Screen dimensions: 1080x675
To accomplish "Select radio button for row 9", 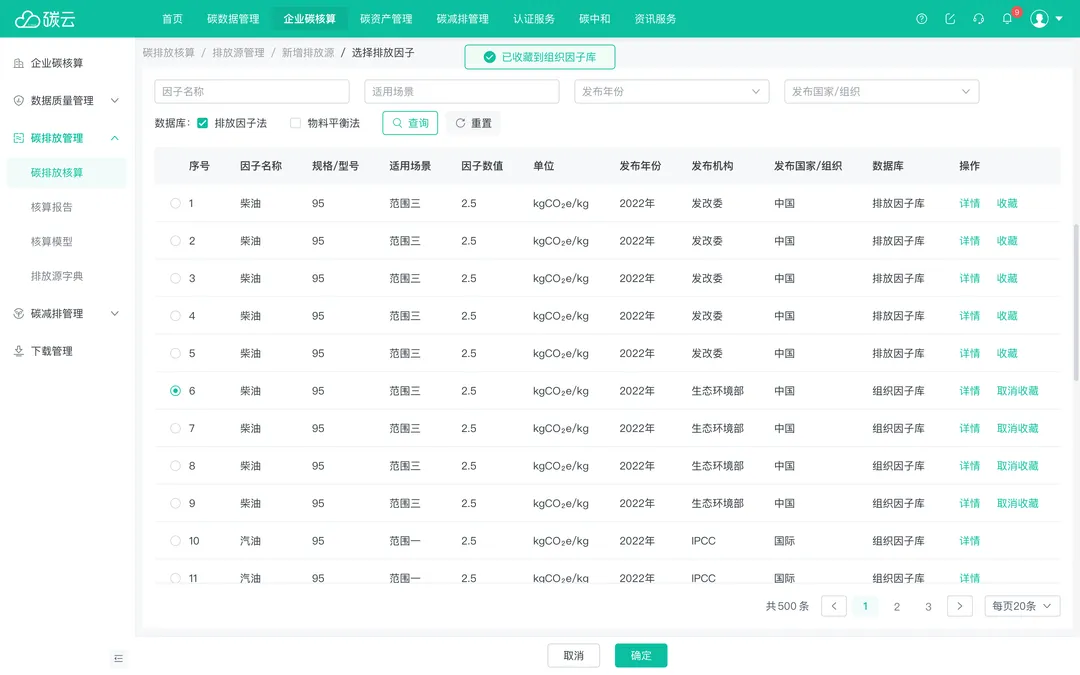I will 175,503.
